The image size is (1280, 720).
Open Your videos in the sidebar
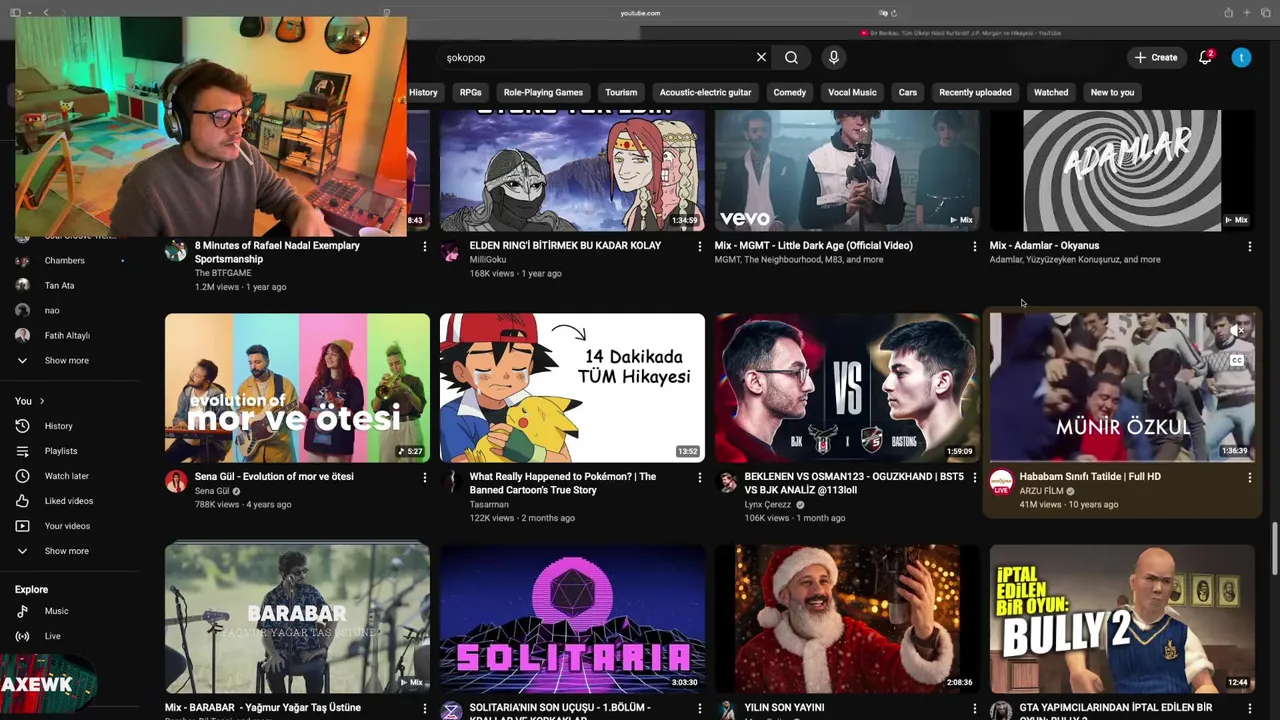coord(67,526)
